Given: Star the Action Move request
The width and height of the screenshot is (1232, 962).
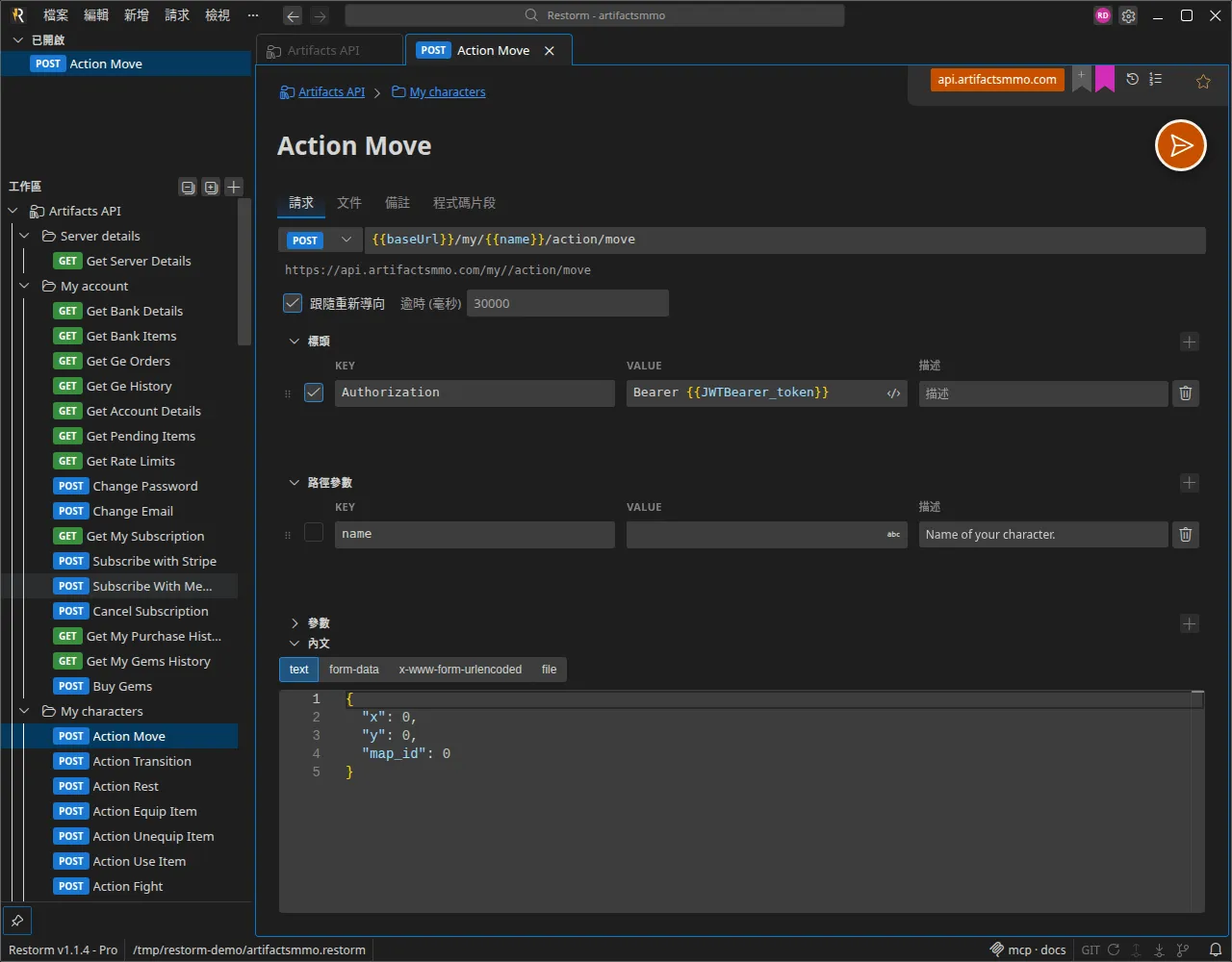Looking at the screenshot, I should tap(1203, 82).
